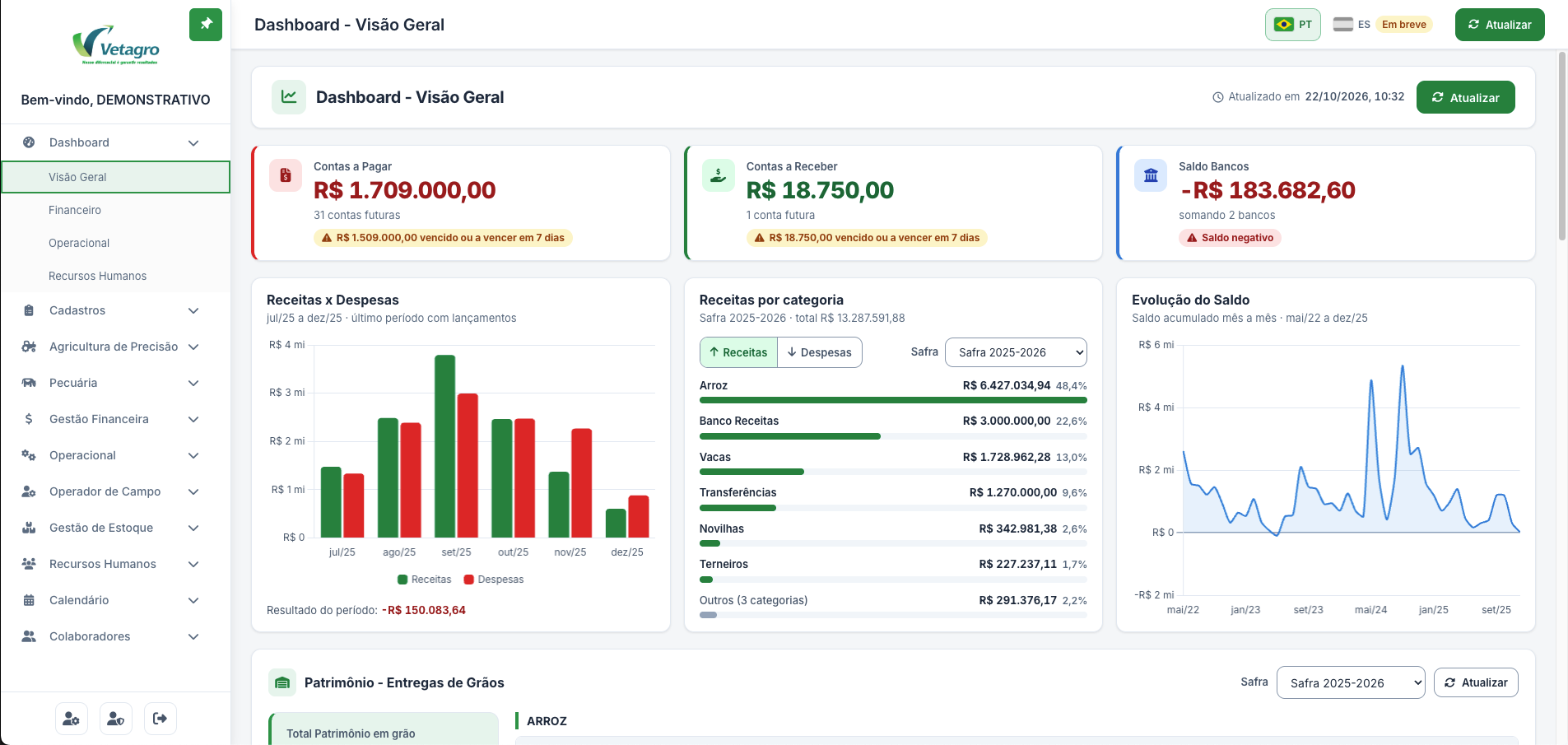Click the Agricultura de Precisão tractor icon
Viewport: 1568px width, 745px height.
[x=29, y=347]
